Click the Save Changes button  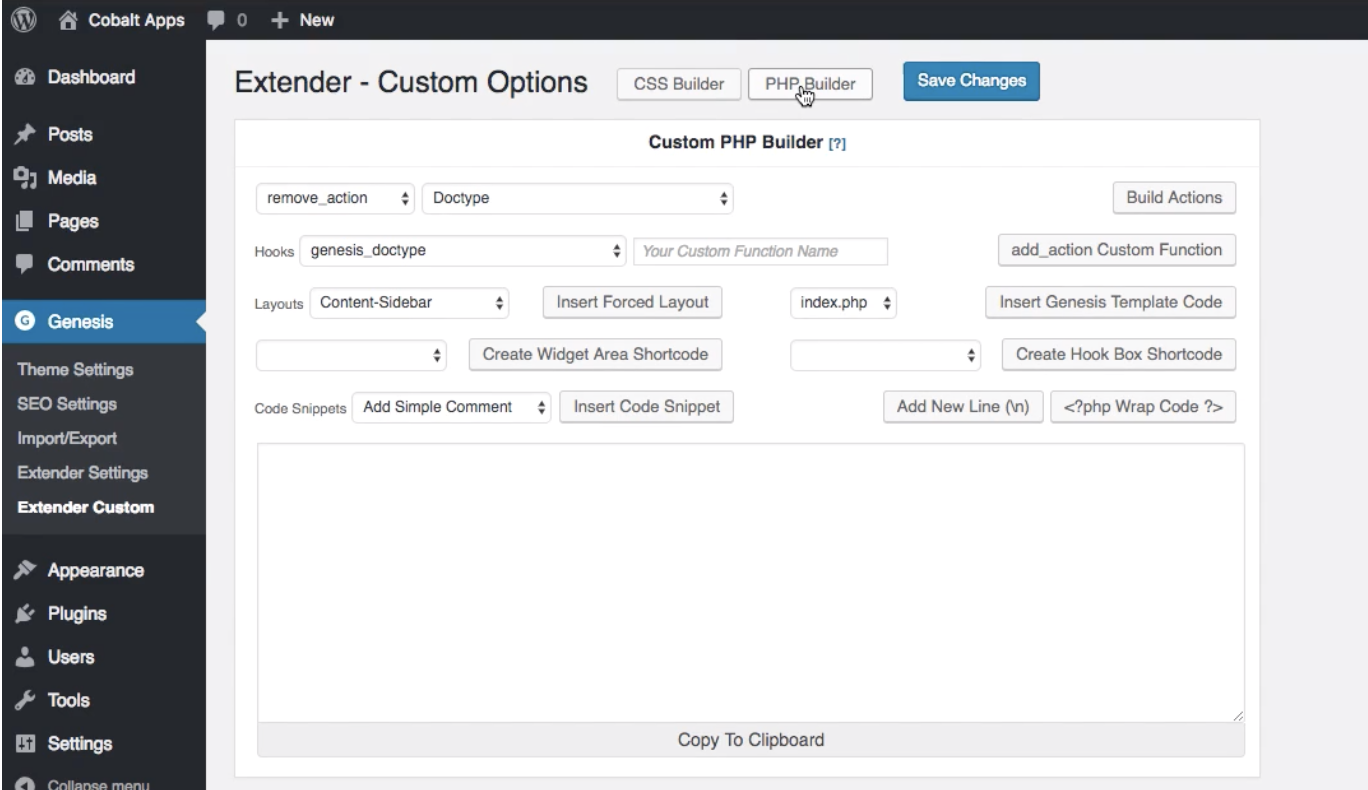point(971,82)
